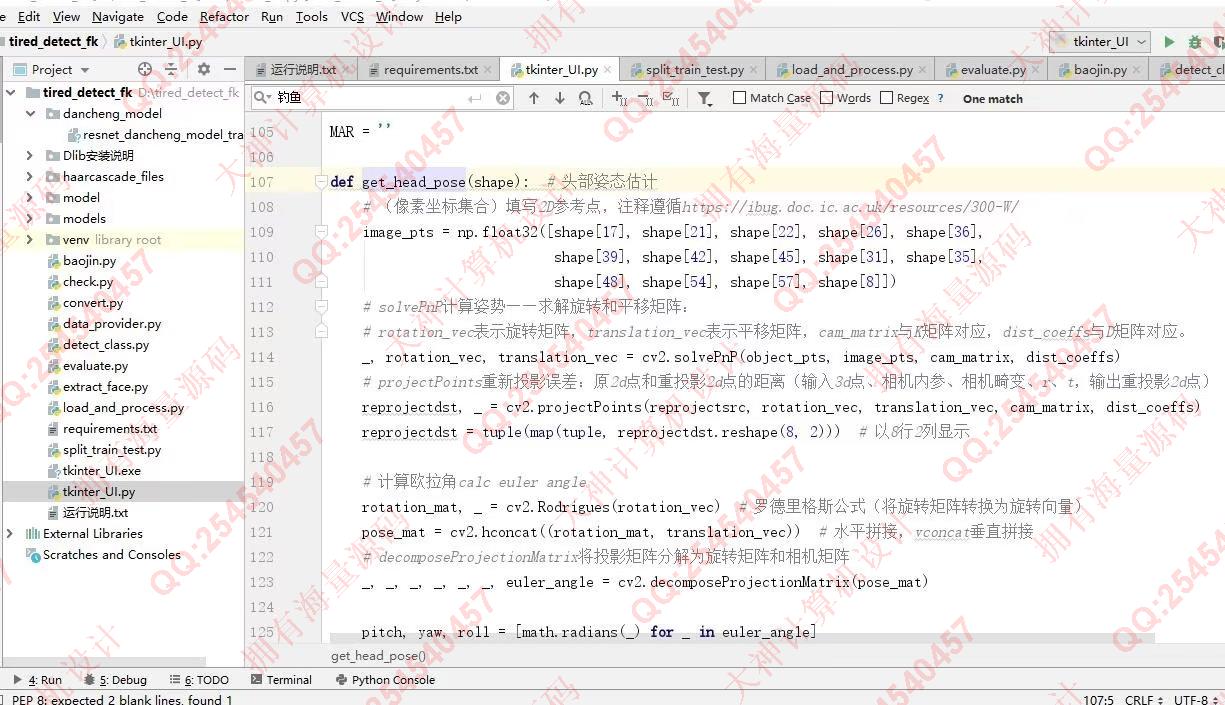Screen dimensions: 1225x705
Task: Click the locate current file crosshair icon
Action: pyautogui.click(x=145, y=69)
